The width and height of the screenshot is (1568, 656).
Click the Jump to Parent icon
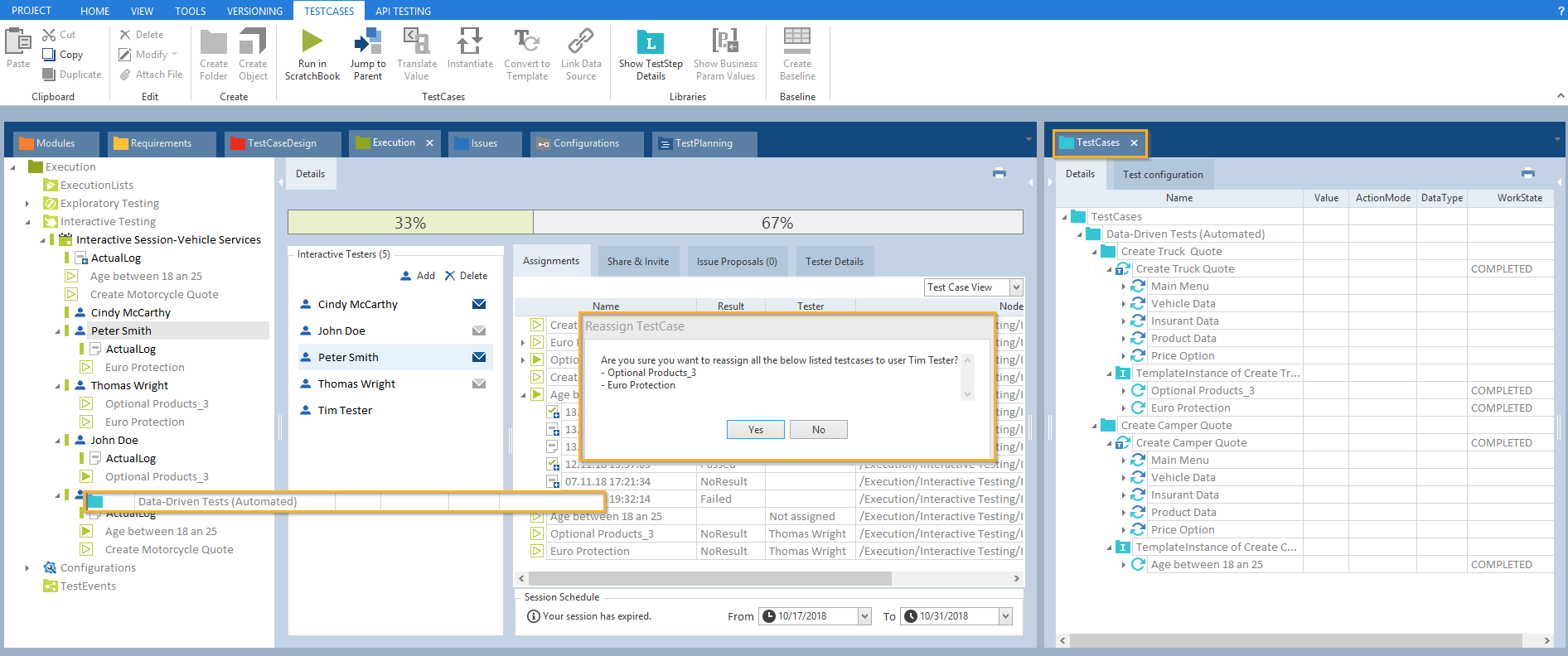click(x=368, y=41)
